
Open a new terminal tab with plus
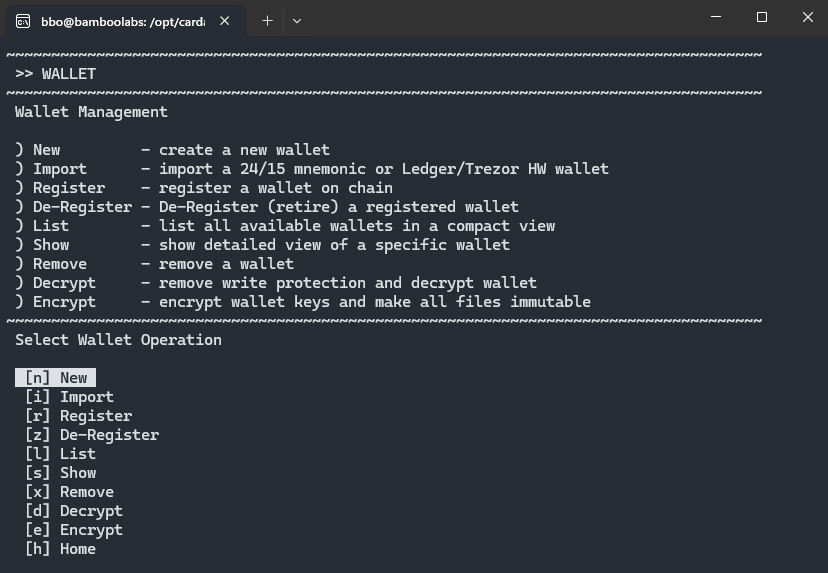tap(267, 21)
